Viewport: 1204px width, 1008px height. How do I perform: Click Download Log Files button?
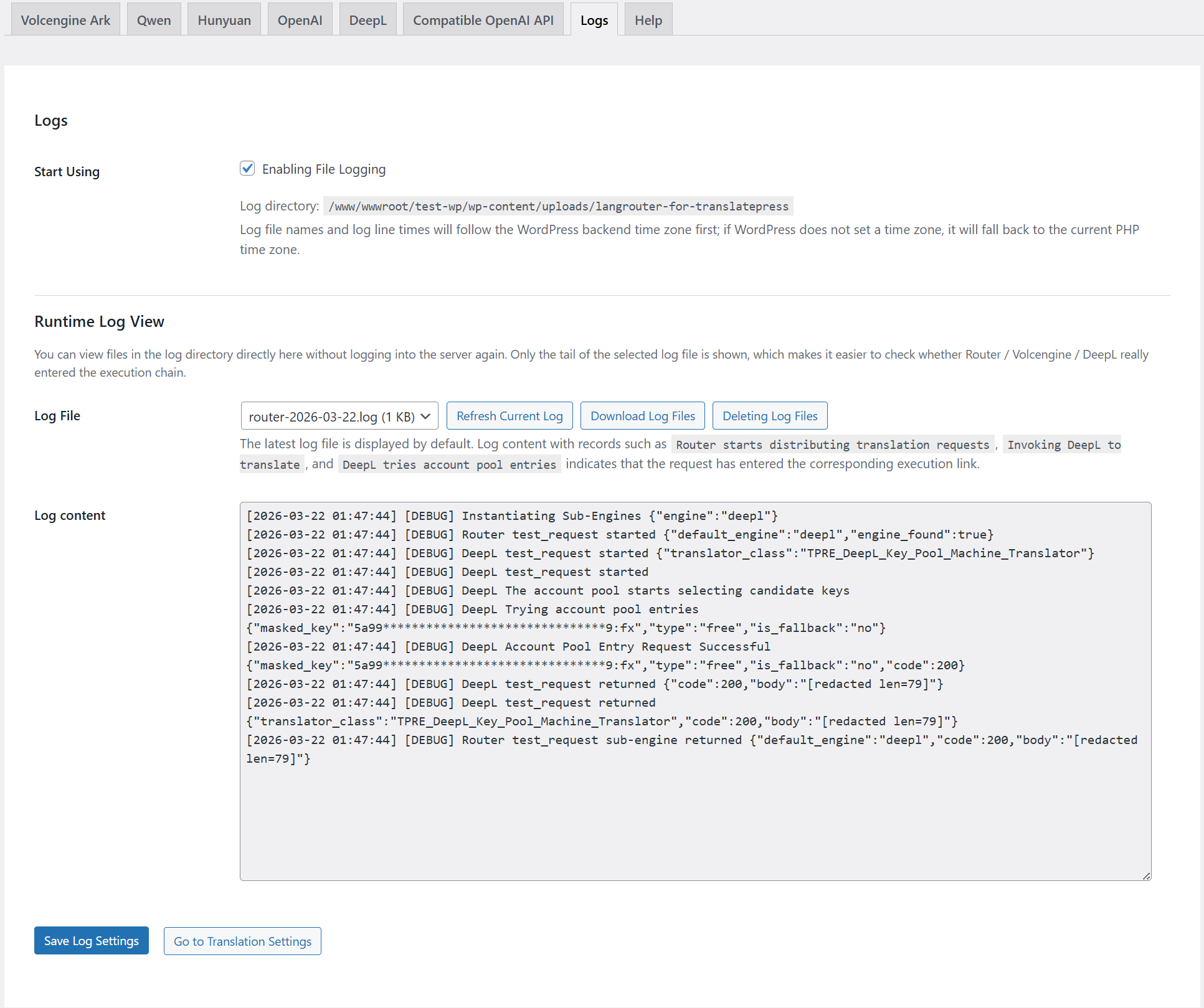point(643,416)
